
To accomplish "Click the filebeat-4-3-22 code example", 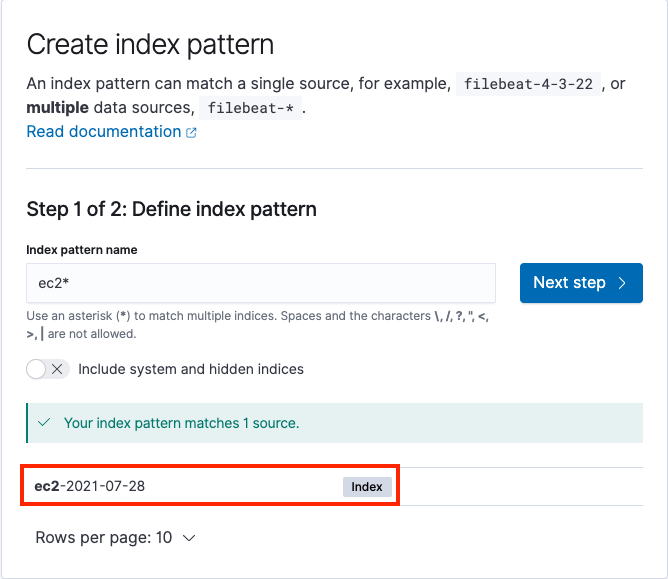I will (x=530, y=84).
